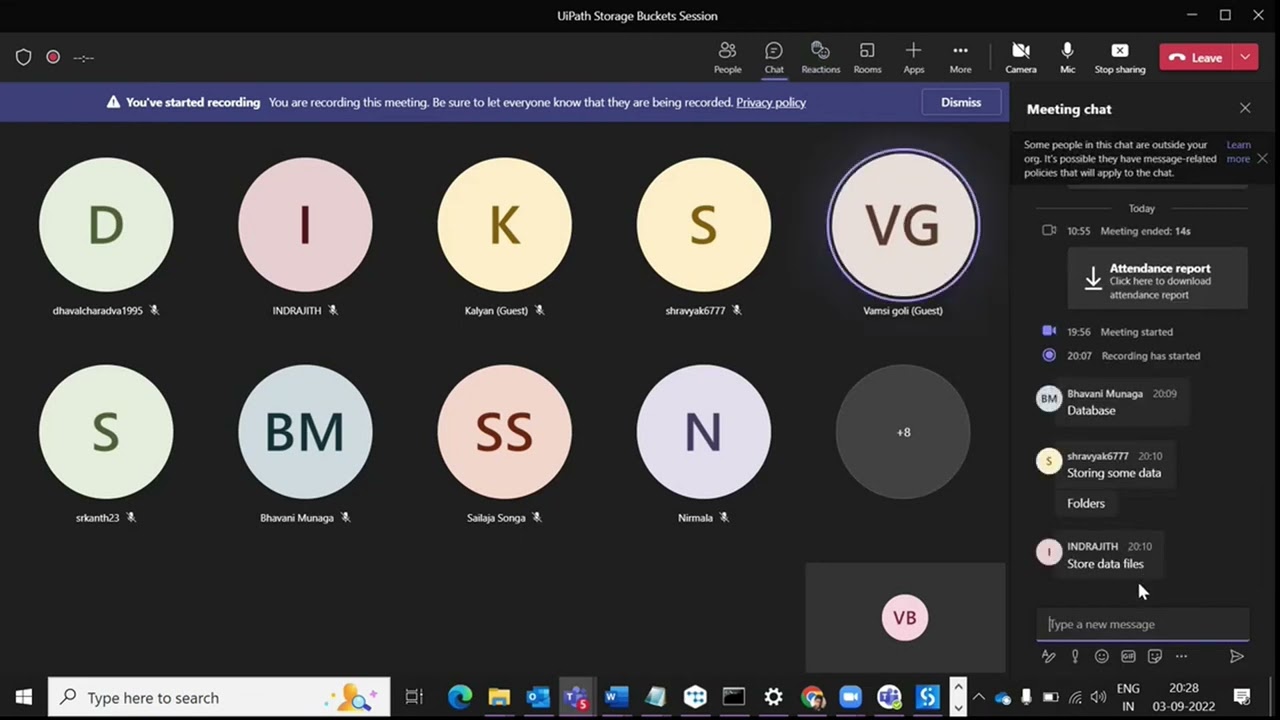Toggle the meeting Chat panel
This screenshot has height=720, width=1280.
coord(774,58)
